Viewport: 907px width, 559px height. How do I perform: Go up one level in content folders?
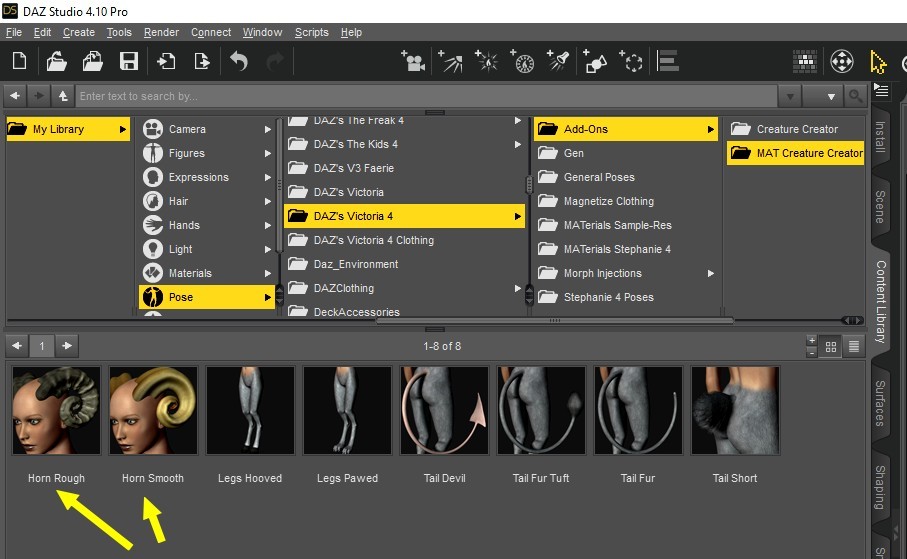[62, 96]
